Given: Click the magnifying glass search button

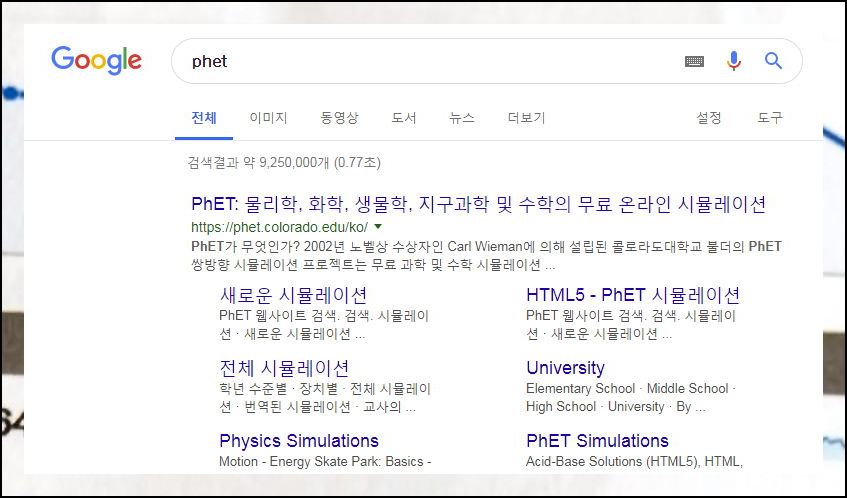Looking at the screenshot, I should coord(774,60).
